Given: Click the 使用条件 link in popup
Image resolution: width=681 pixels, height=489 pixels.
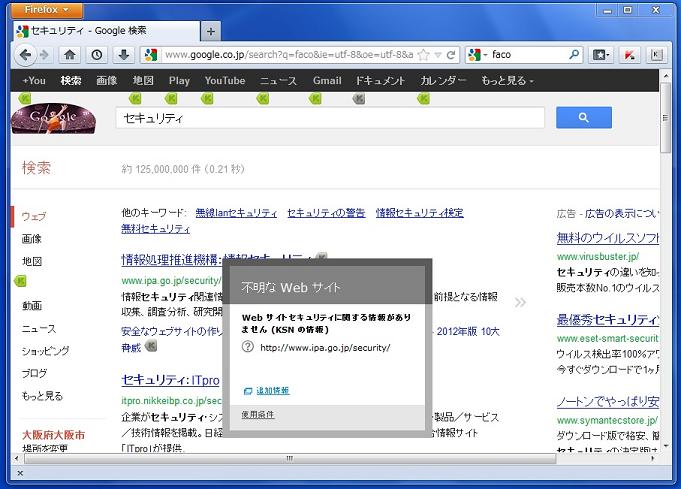Looking at the screenshot, I should click(258, 415).
